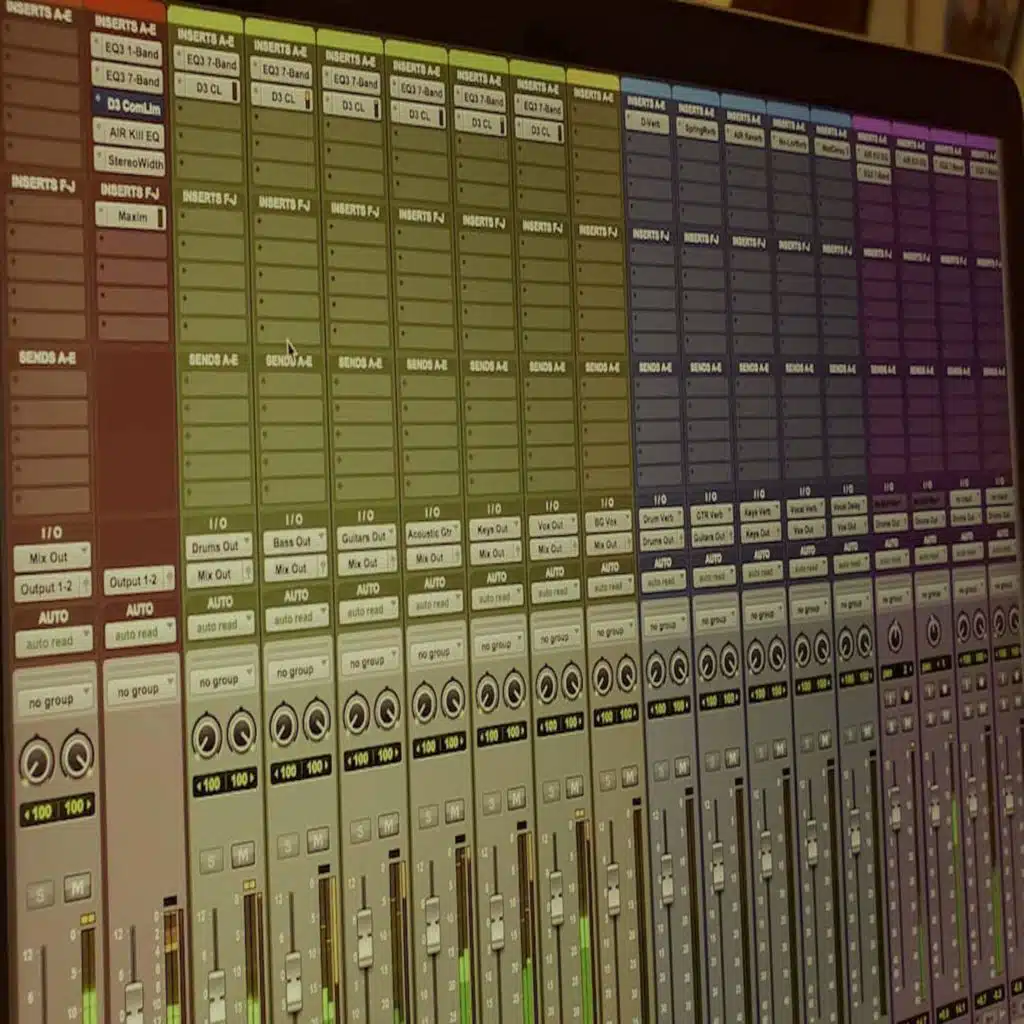Open the Output 1-2 selector on first track
Viewport: 1024px width, 1024px height.
pos(52,586)
